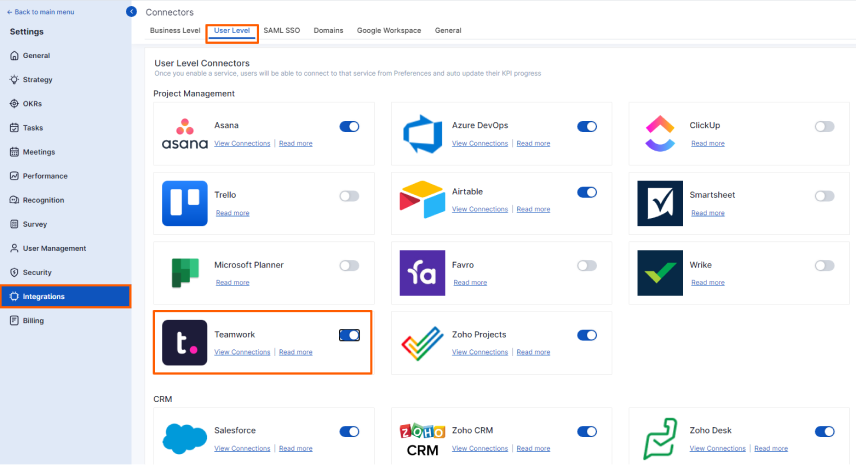Open Read more for Favro
856x465 pixels.
[469, 283]
